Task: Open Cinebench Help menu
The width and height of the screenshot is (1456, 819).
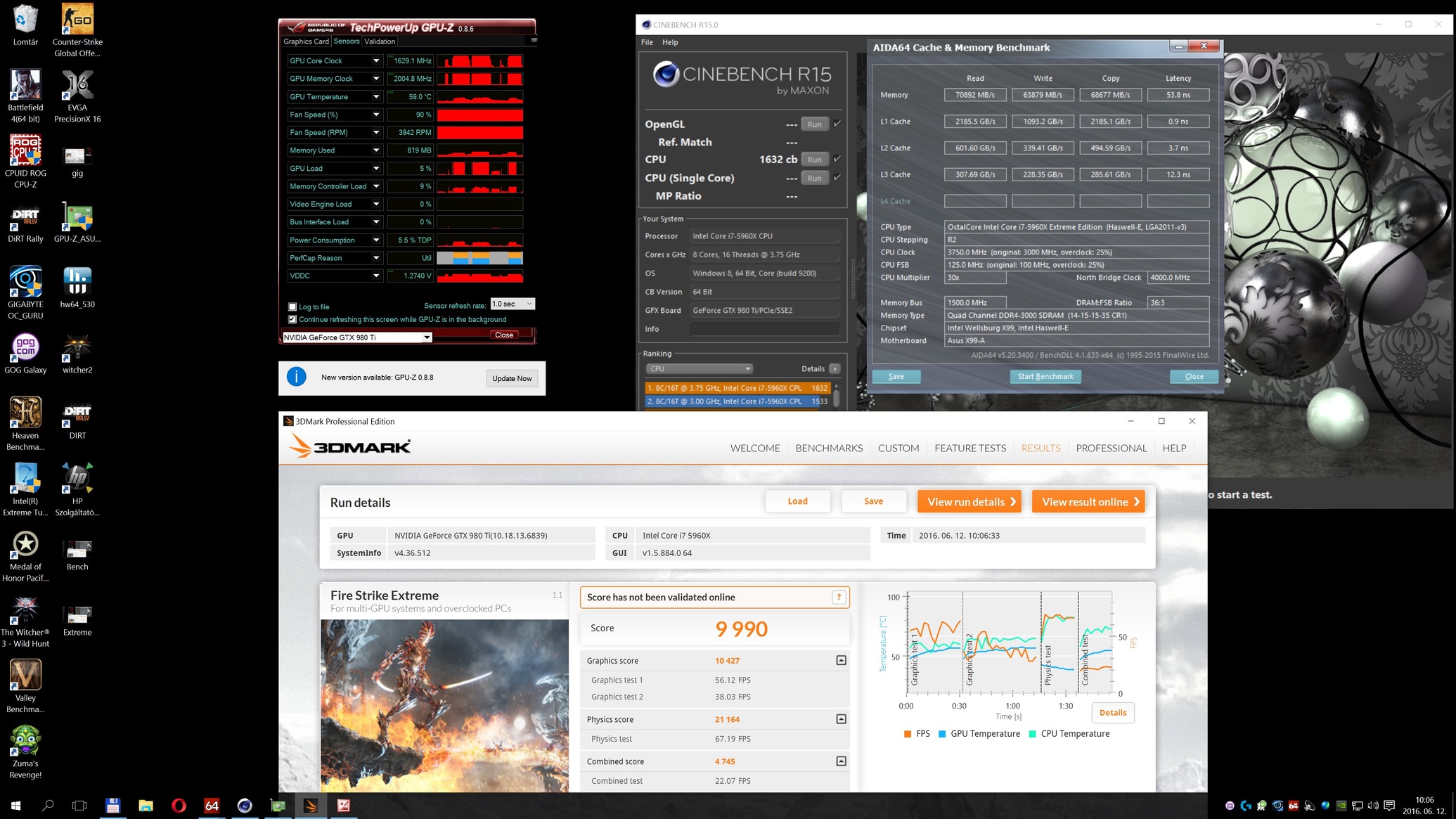Action: tap(670, 42)
